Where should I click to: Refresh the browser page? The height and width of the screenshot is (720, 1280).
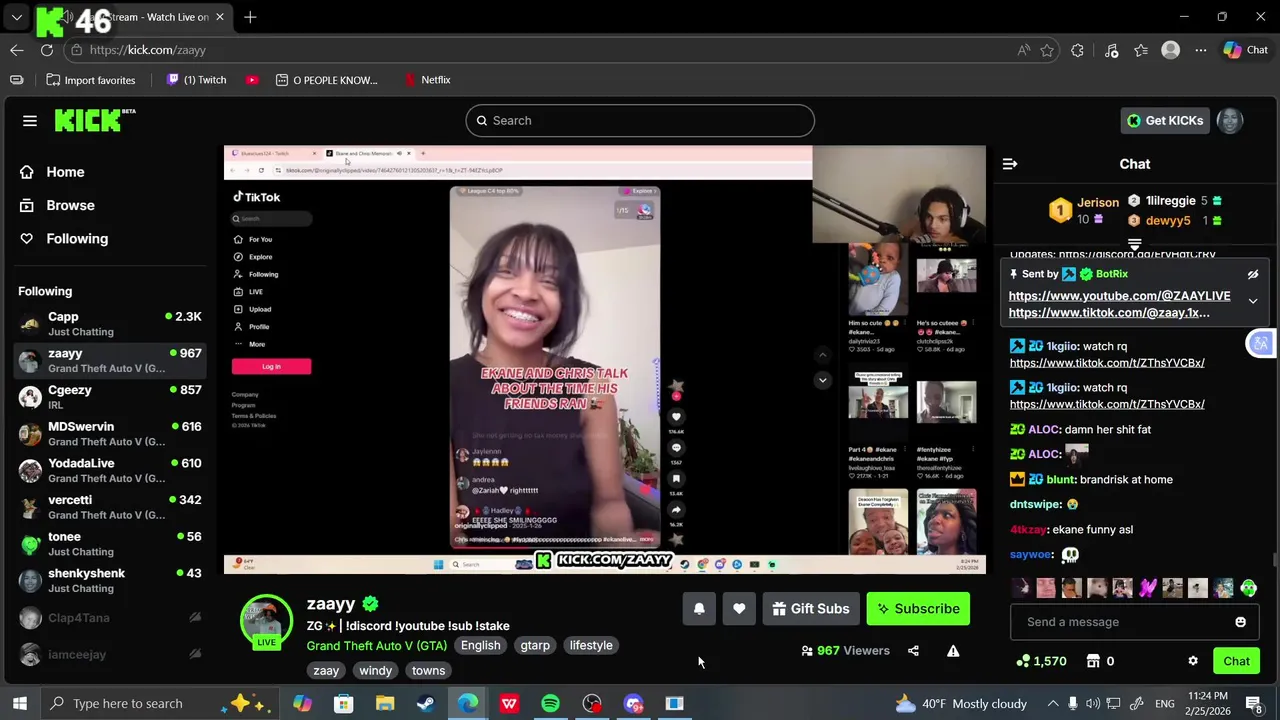pyautogui.click(x=47, y=50)
